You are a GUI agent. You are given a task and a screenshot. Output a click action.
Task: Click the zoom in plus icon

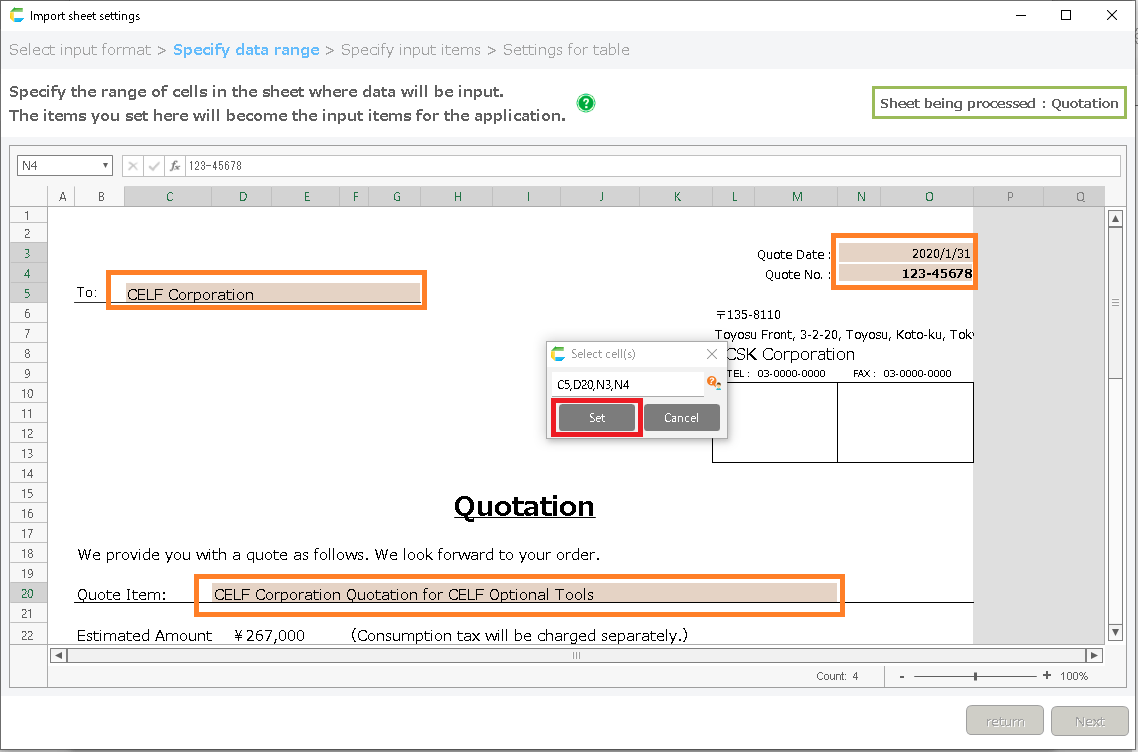1047,676
